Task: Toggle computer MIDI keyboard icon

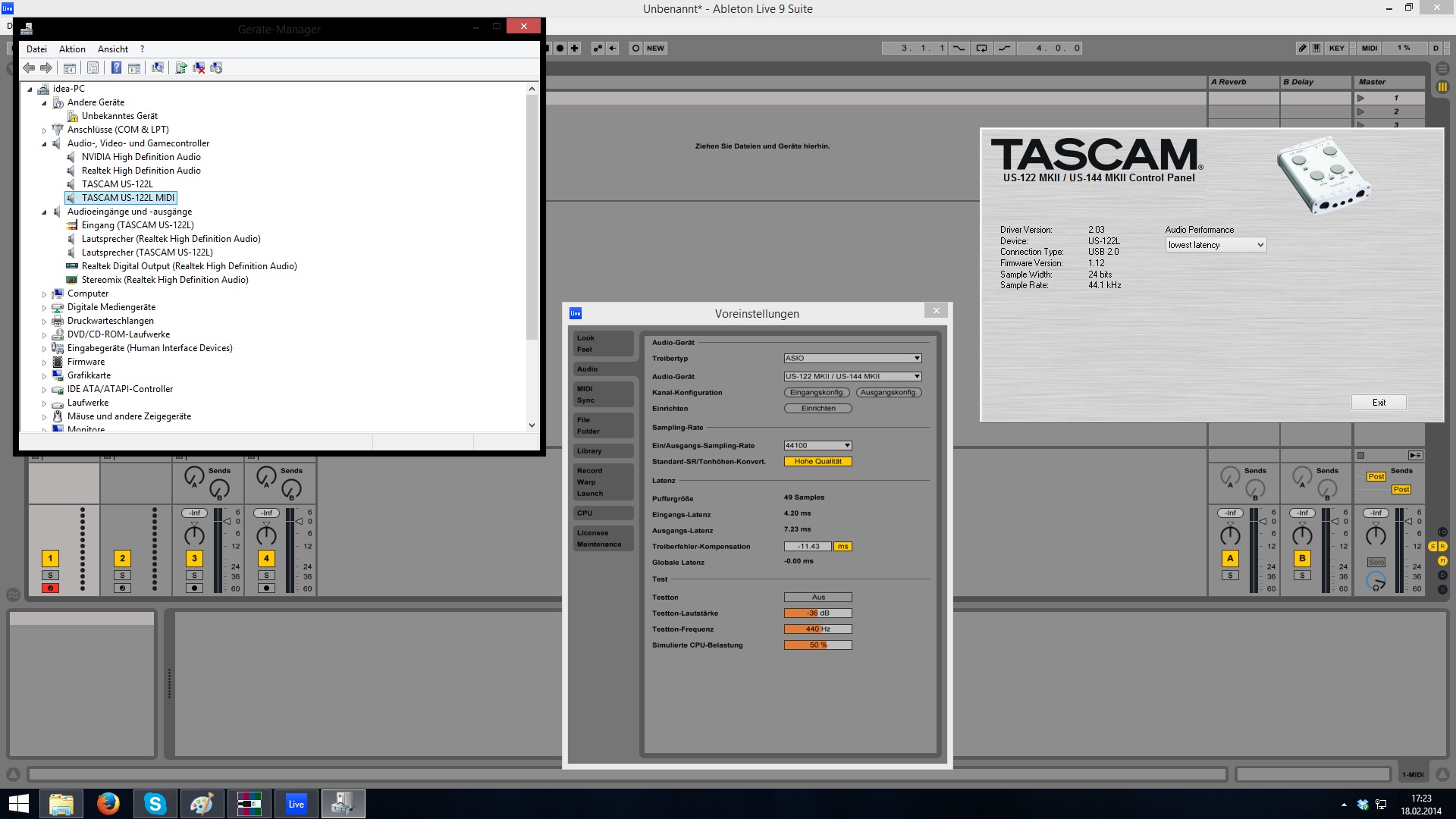Action: [x=1316, y=48]
